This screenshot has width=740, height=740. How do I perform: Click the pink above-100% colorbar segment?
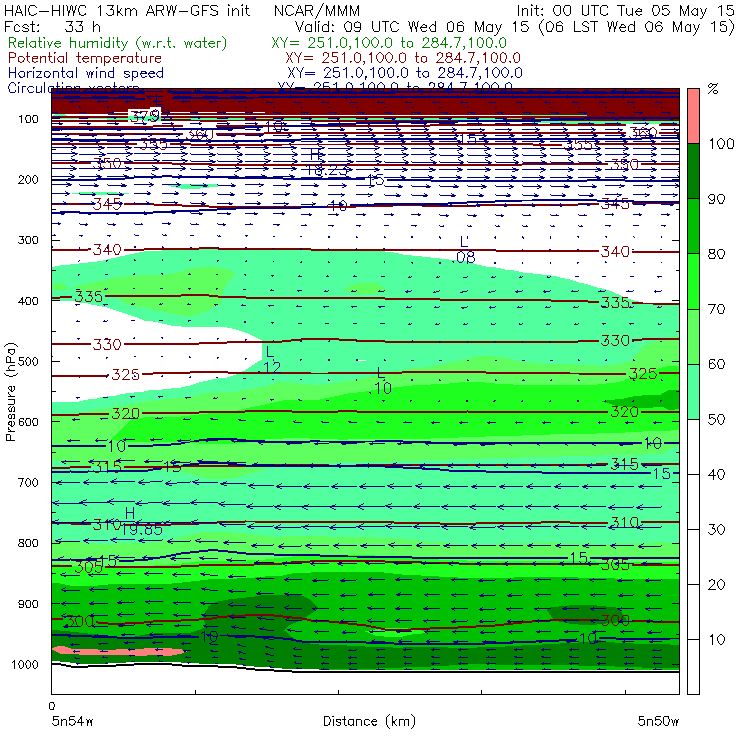point(693,116)
